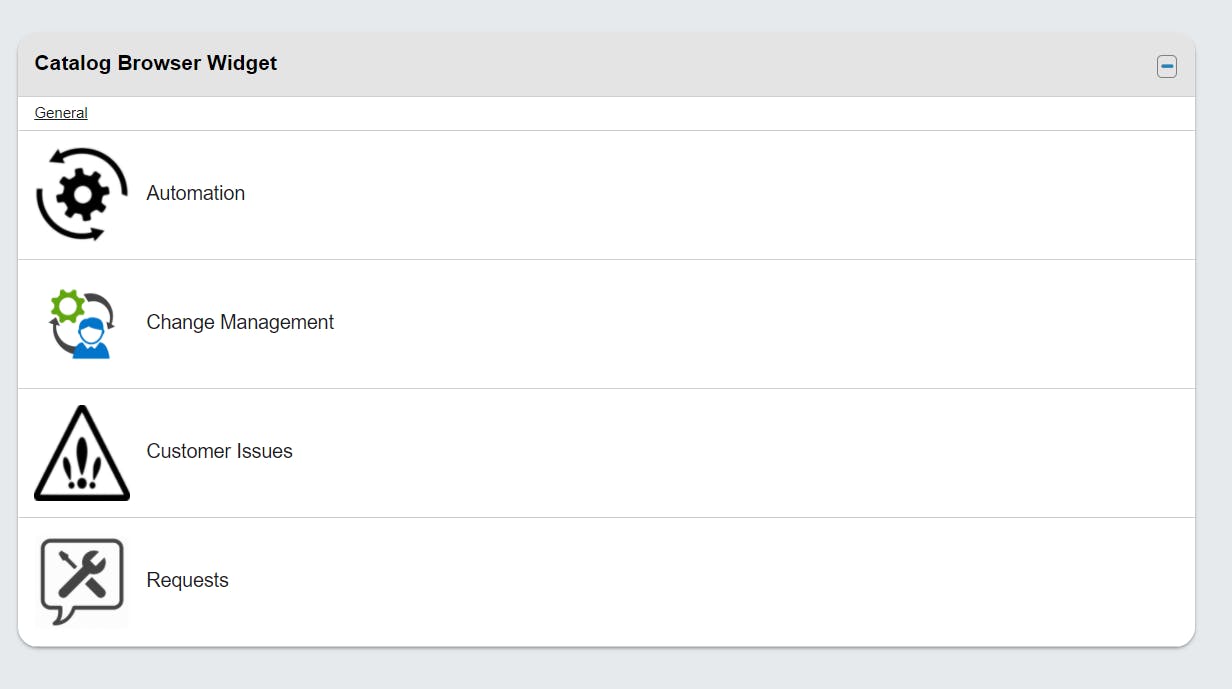Click empty space in the General breadcrumb row
Screen dimensions: 1232x689
click(600, 113)
